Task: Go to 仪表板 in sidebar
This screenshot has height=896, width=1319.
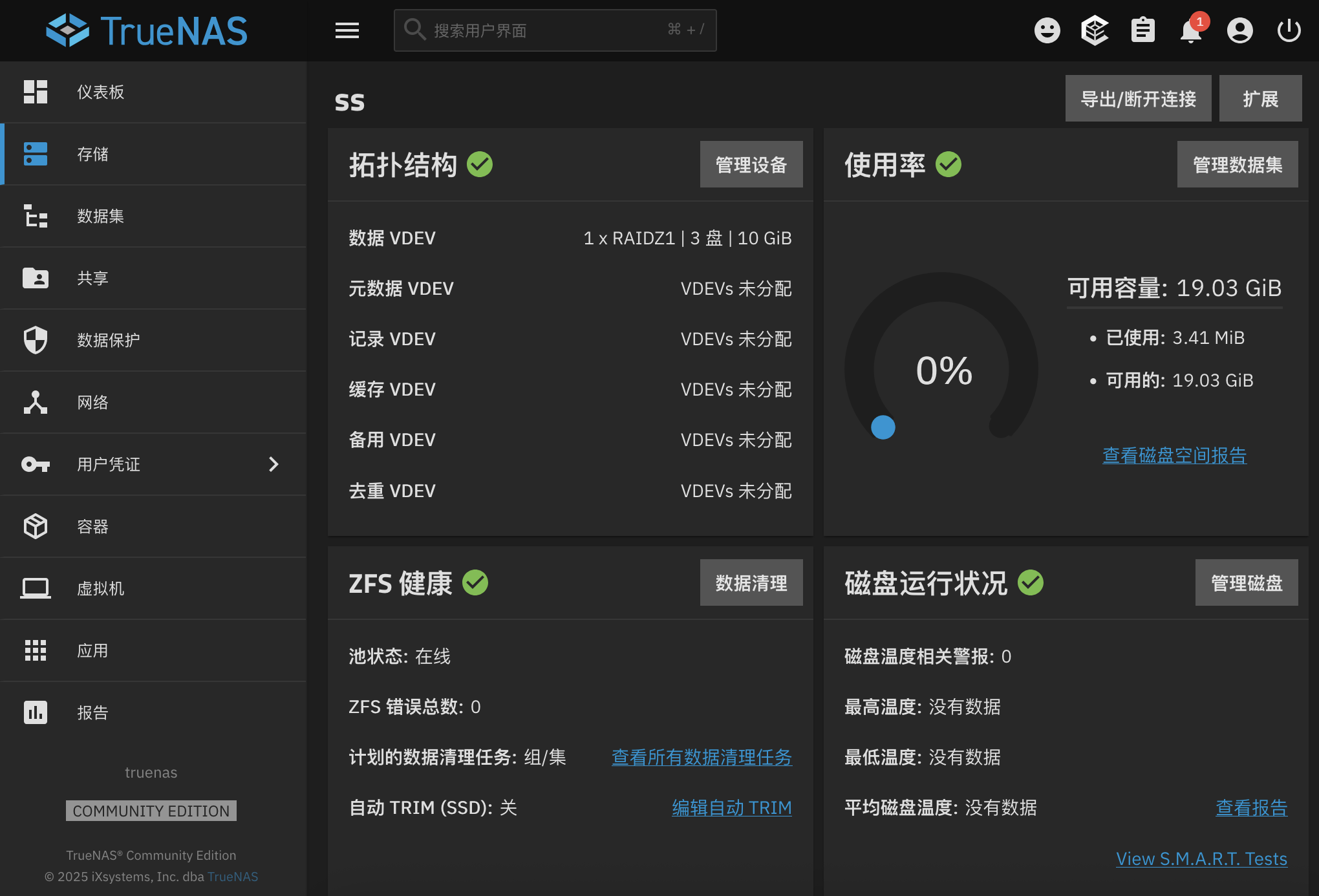Action: (x=100, y=92)
